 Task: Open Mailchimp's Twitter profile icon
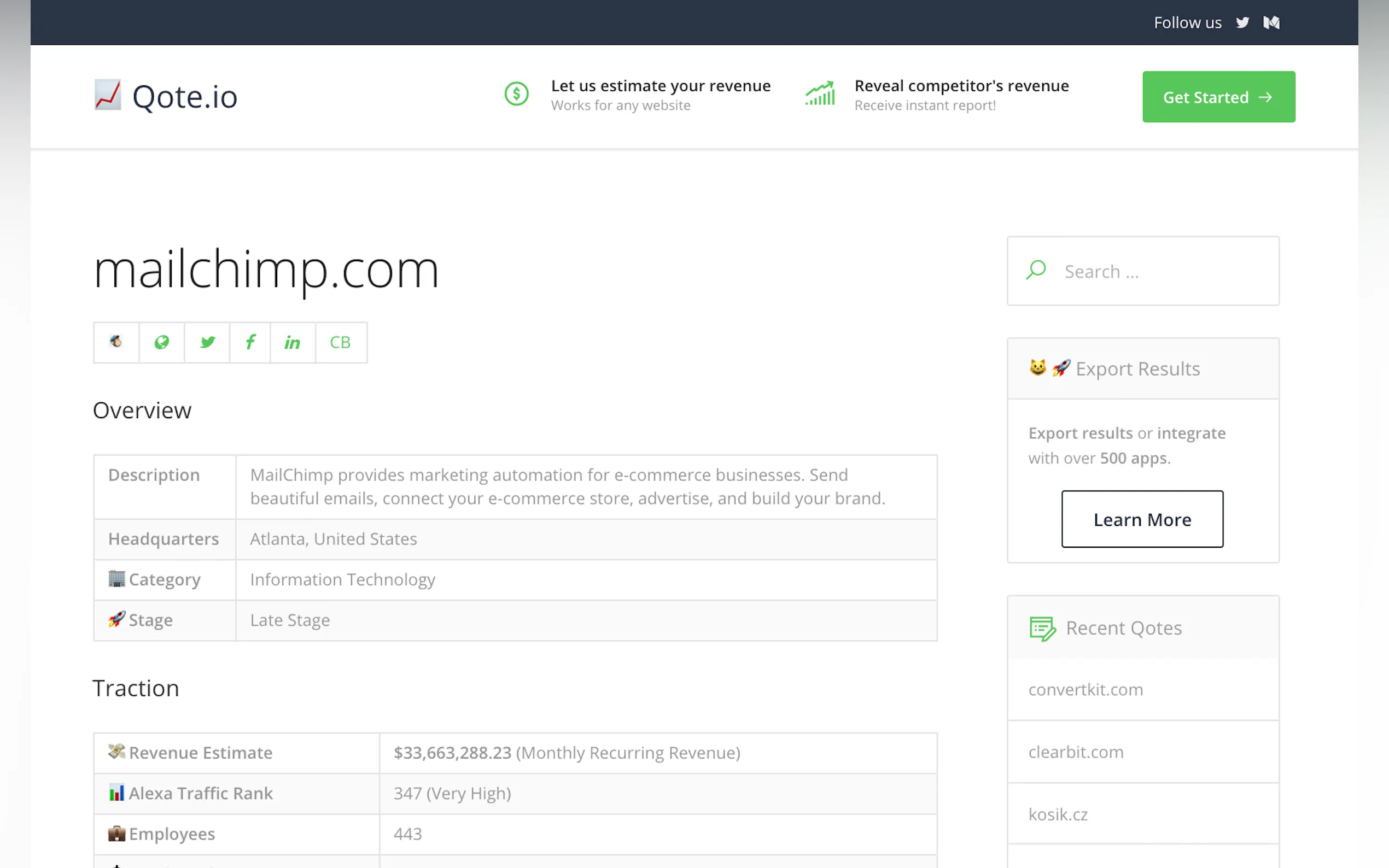click(207, 342)
